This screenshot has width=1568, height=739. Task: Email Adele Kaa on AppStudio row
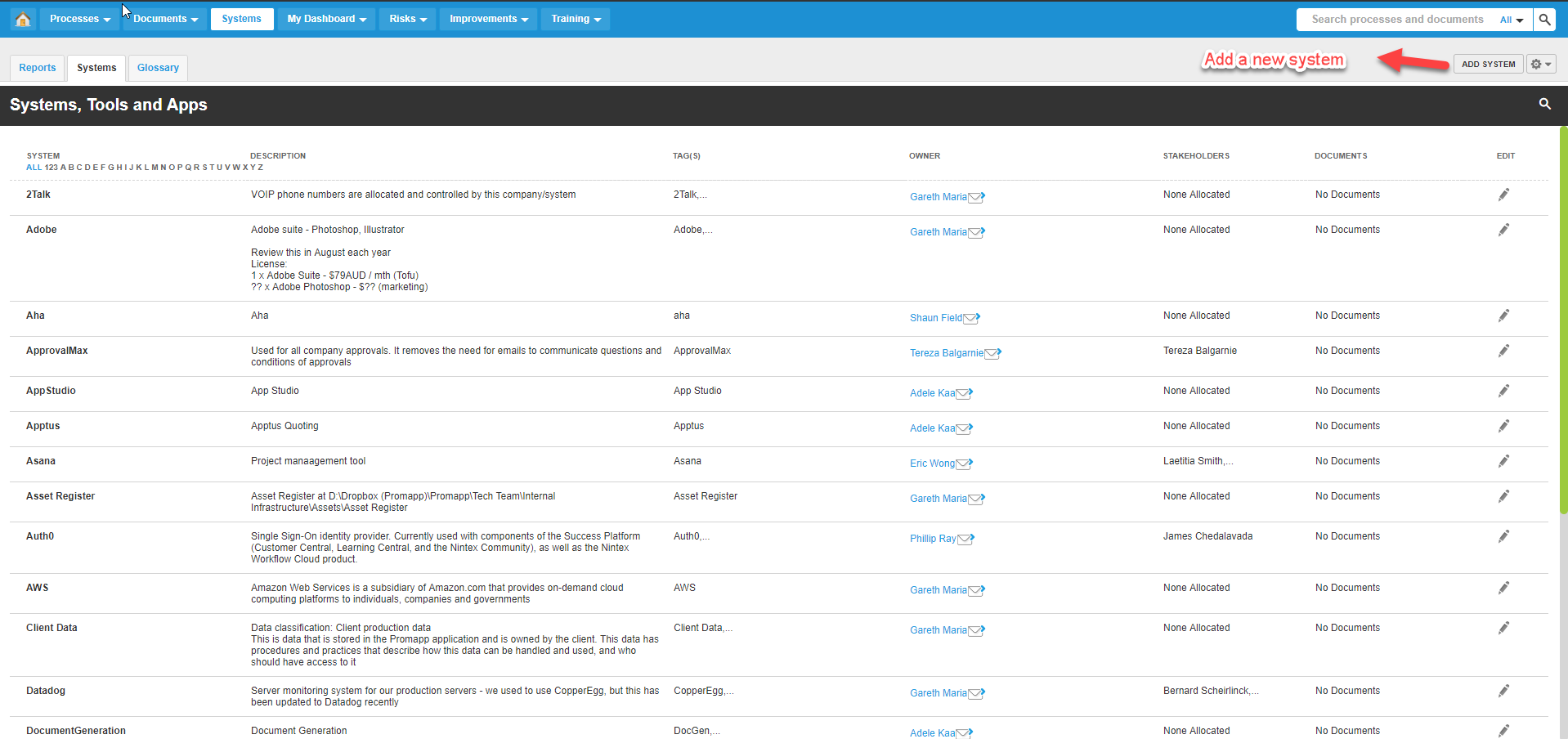point(965,393)
